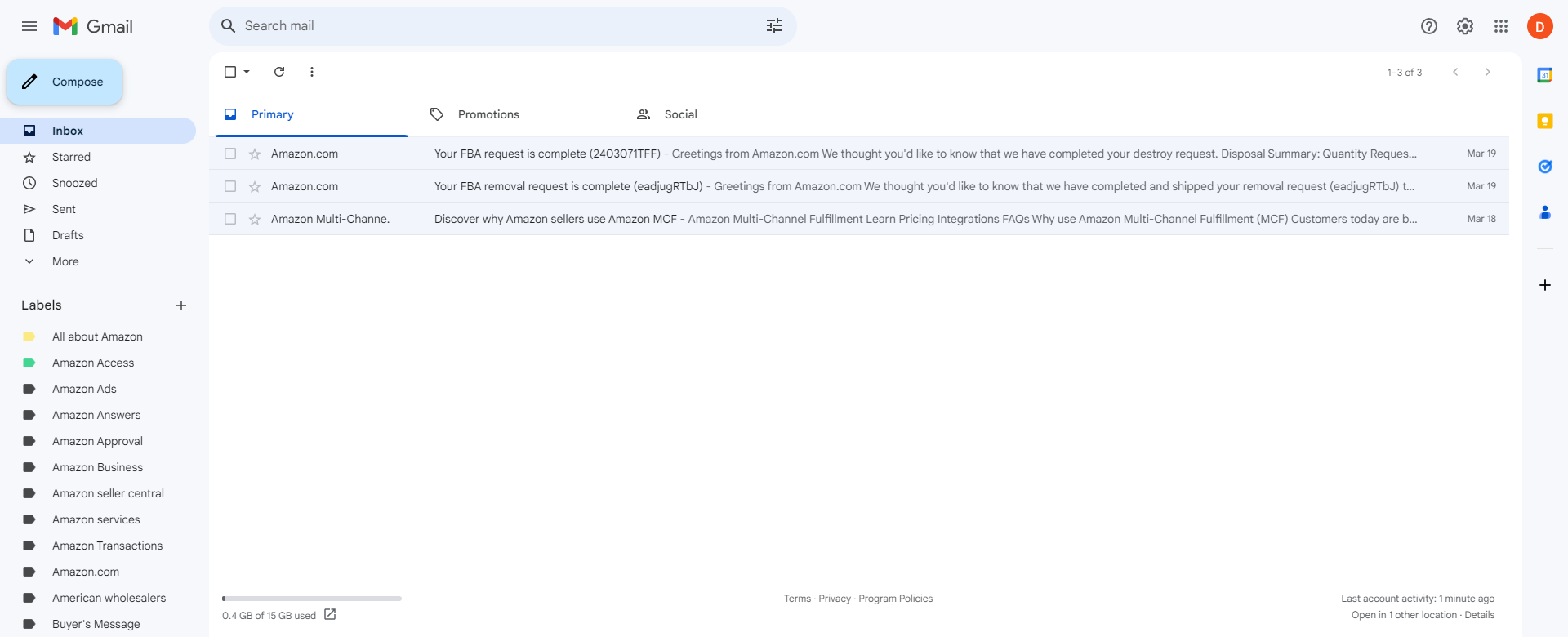Open Contacts side panel
Viewport: 1568px width, 637px height.
click(1545, 212)
